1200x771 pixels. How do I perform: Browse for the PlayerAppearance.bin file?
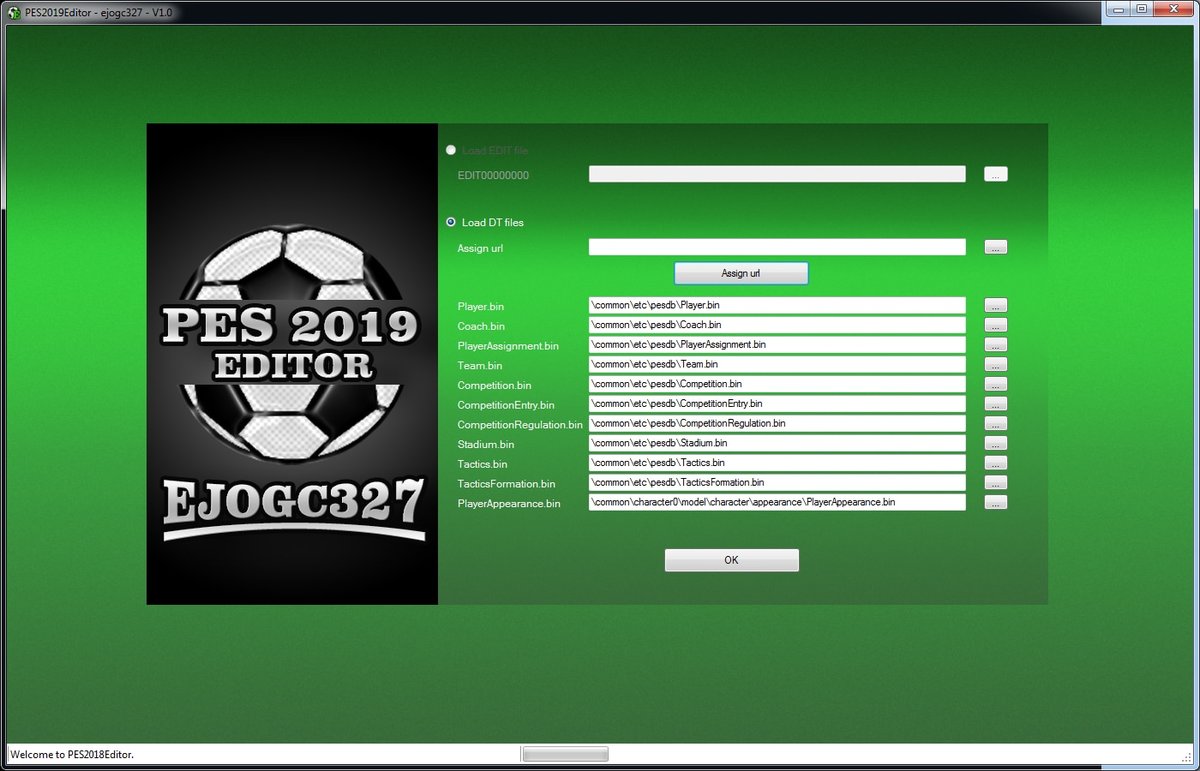point(995,503)
